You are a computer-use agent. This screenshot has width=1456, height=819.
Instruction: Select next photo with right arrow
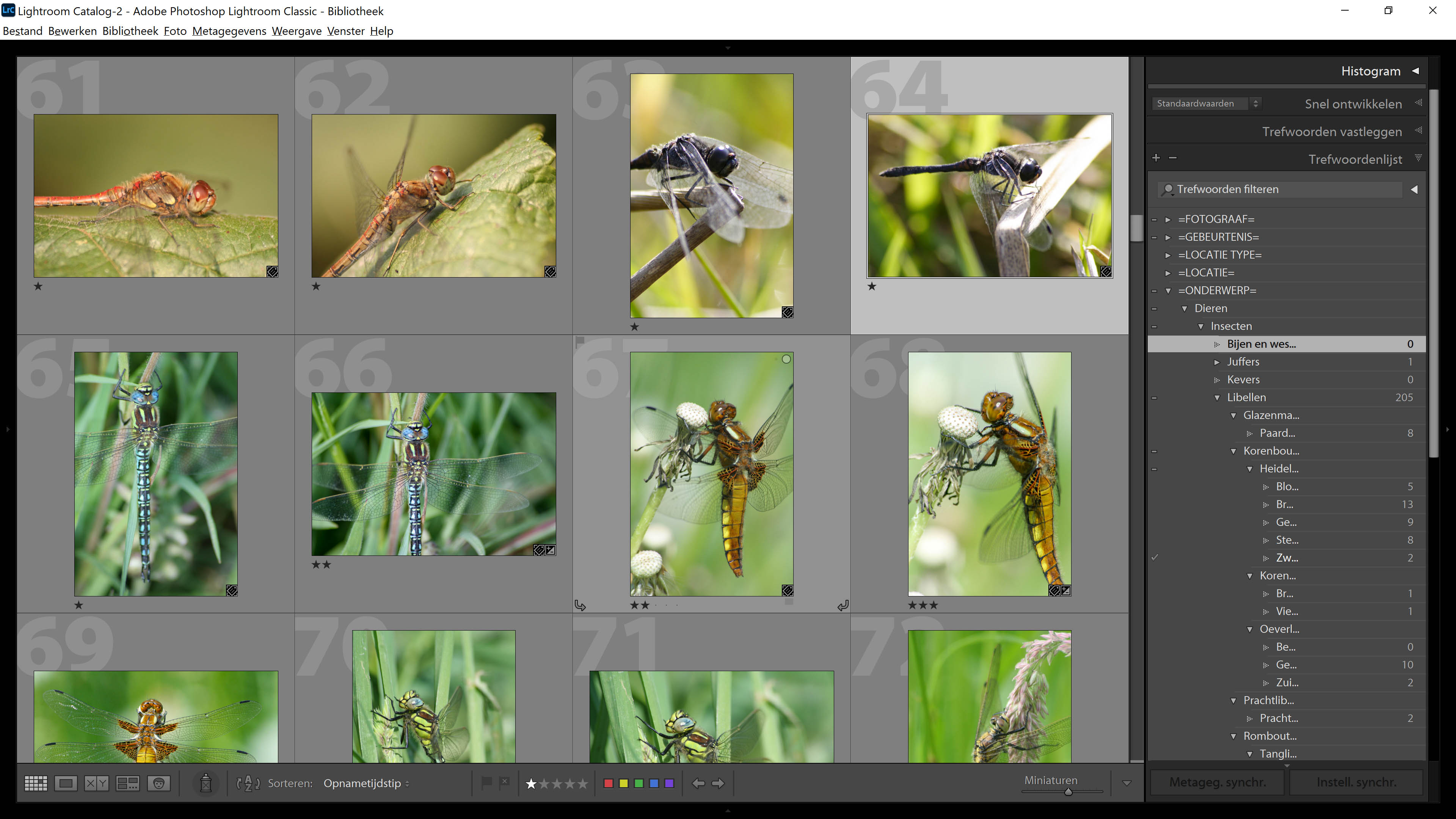718,783
